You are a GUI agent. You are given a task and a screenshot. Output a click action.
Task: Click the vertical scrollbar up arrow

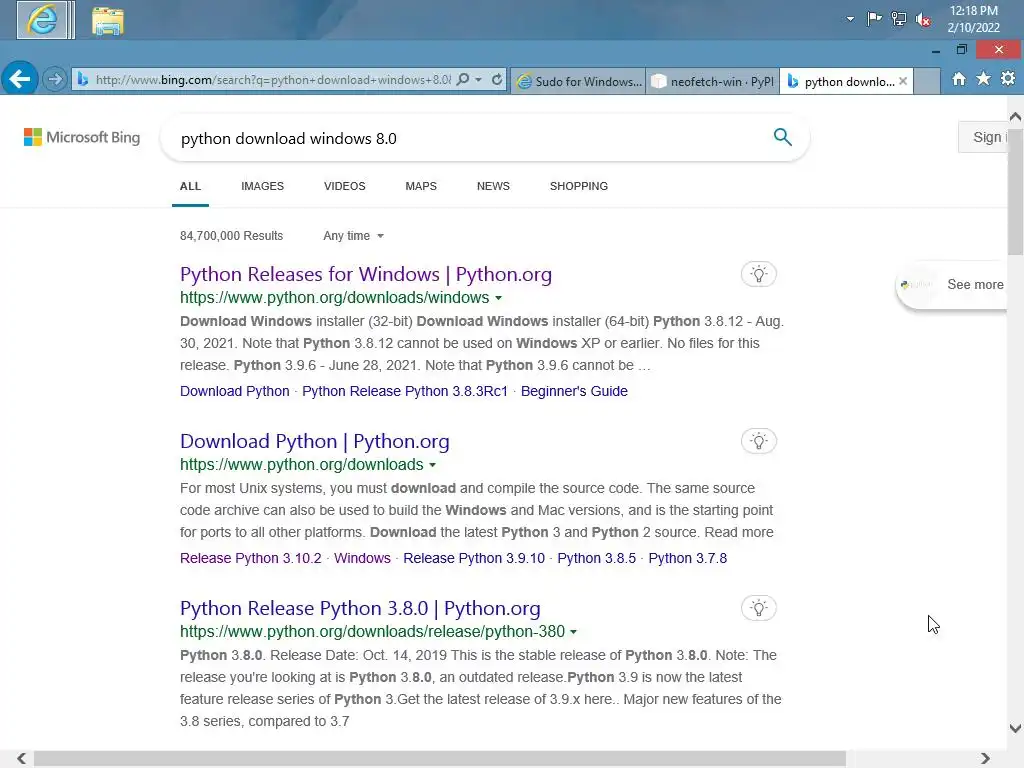click(1015, 117)
